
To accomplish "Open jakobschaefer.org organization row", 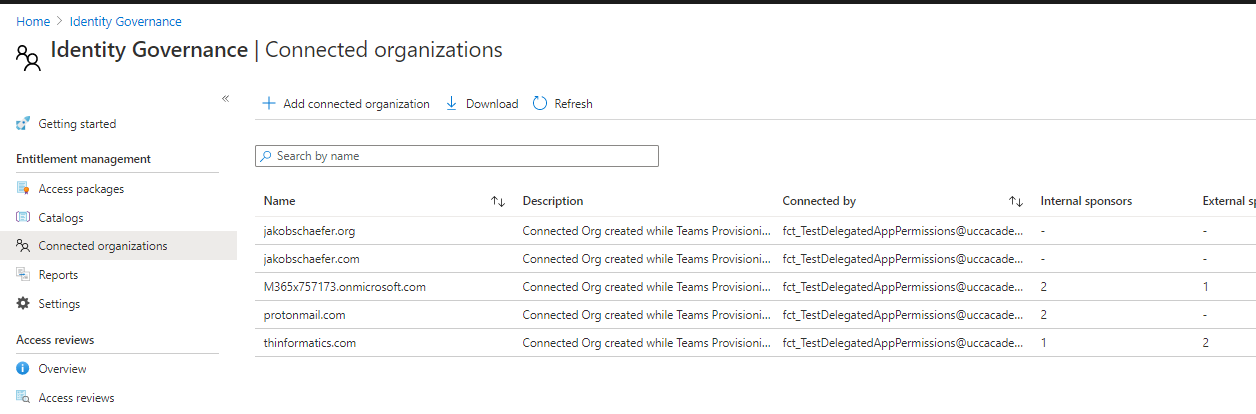I will [x=309, y=231].
